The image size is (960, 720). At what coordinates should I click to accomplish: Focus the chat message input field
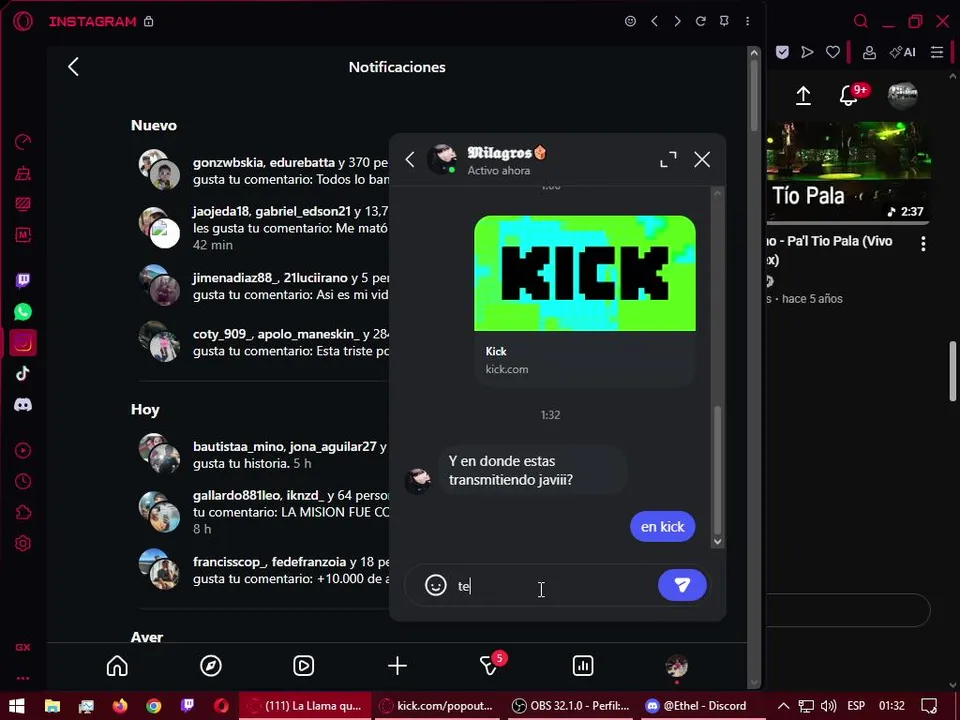(x=554, y=586)
